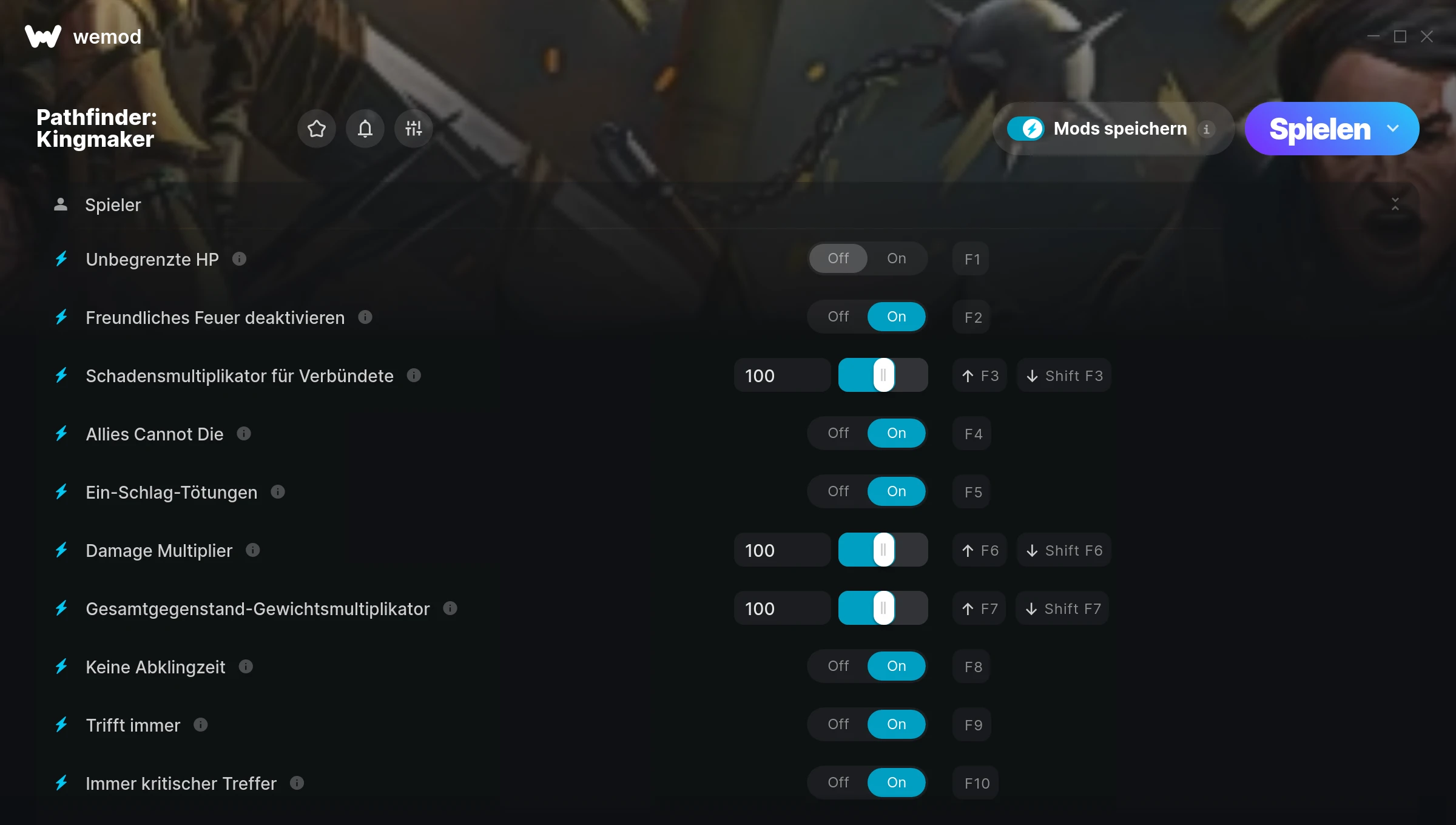The image size is (1456, 825).
Task: Turn Off Keine Abklingzeit
Action: click(x=838, y=666)
